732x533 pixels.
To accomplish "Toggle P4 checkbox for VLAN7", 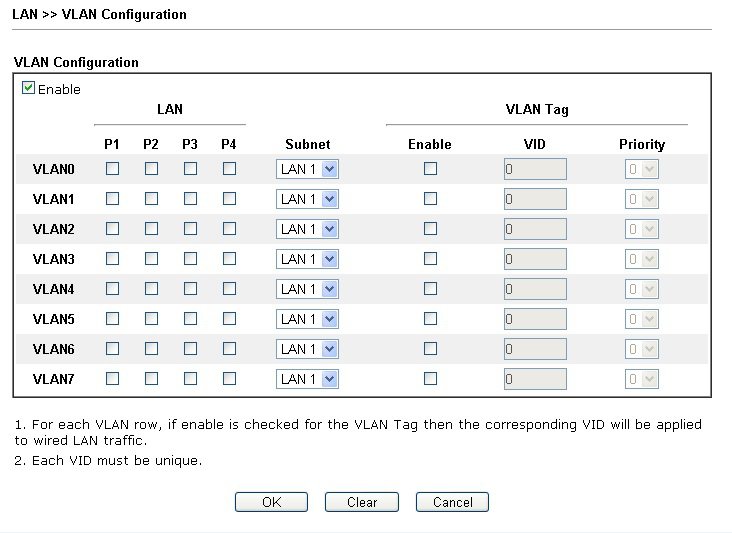I will click(x=229, y=379).
